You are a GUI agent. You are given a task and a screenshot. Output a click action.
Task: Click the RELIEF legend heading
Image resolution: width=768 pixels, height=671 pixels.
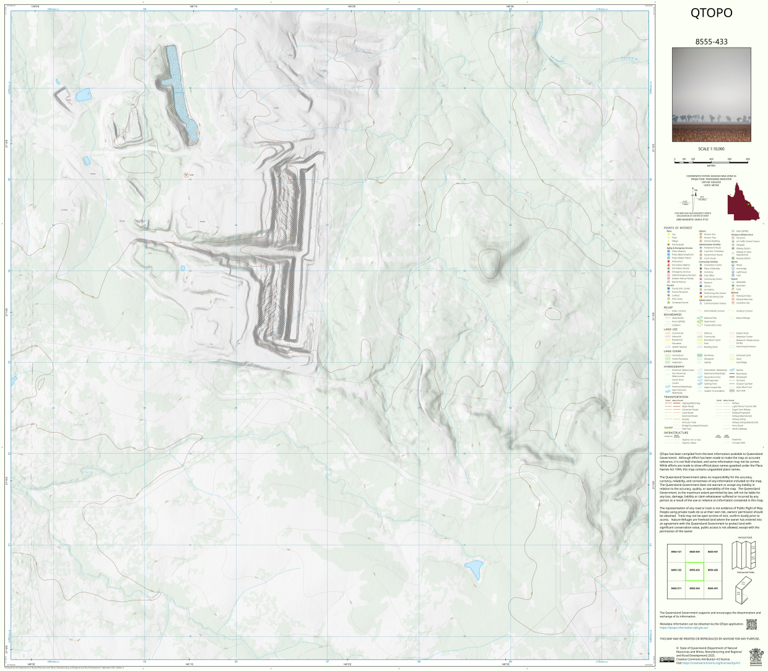pos(667,308)
